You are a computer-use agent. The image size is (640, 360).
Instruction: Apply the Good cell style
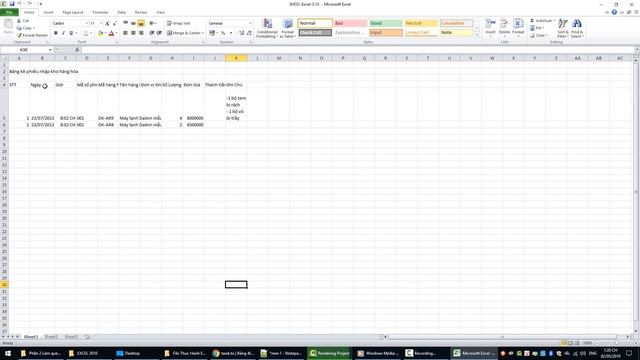[x=386, y=23]
